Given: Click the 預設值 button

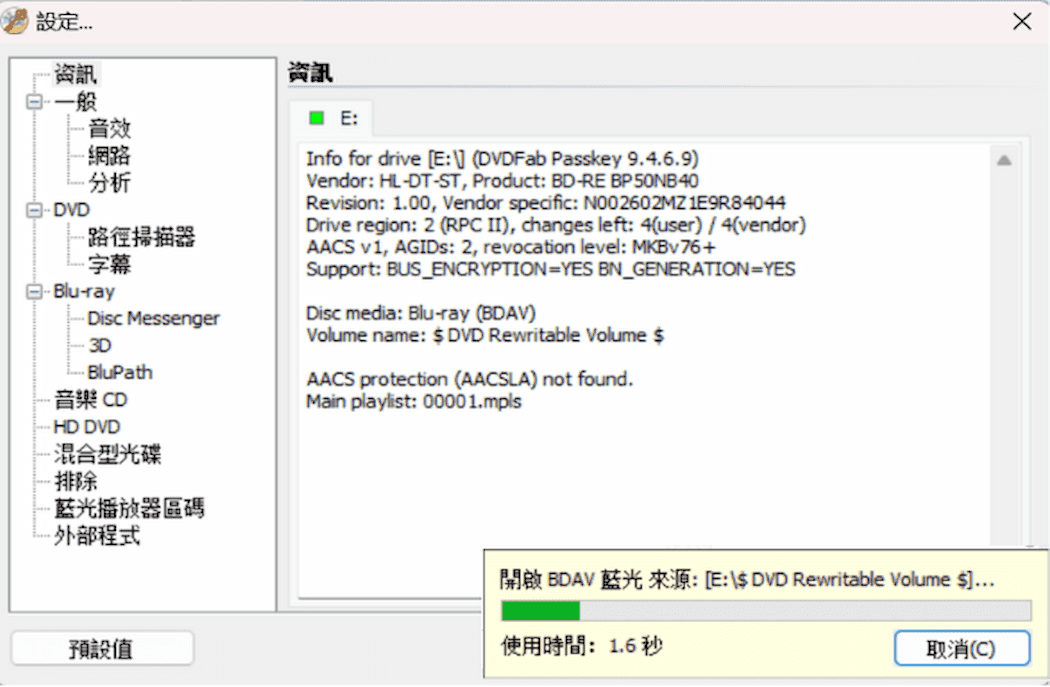Looking at the screenshot, I should pyautogui.click(x=102, y=648).
